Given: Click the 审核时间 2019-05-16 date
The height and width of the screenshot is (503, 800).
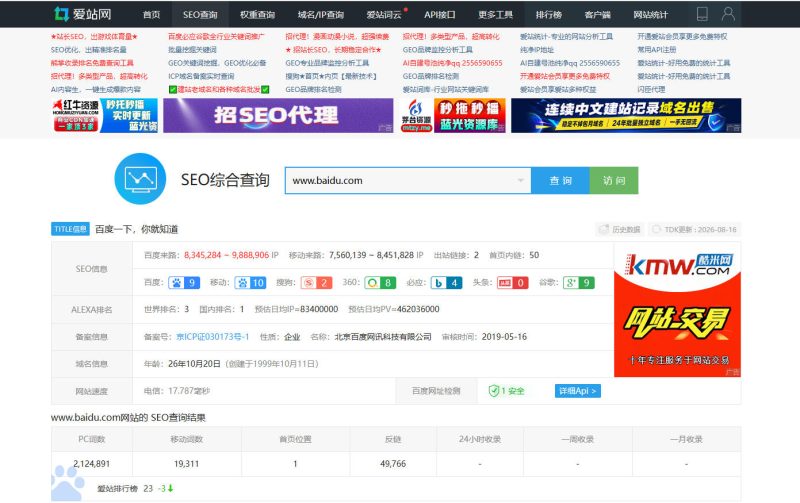Looking at the screenshot, I should 504,337.
